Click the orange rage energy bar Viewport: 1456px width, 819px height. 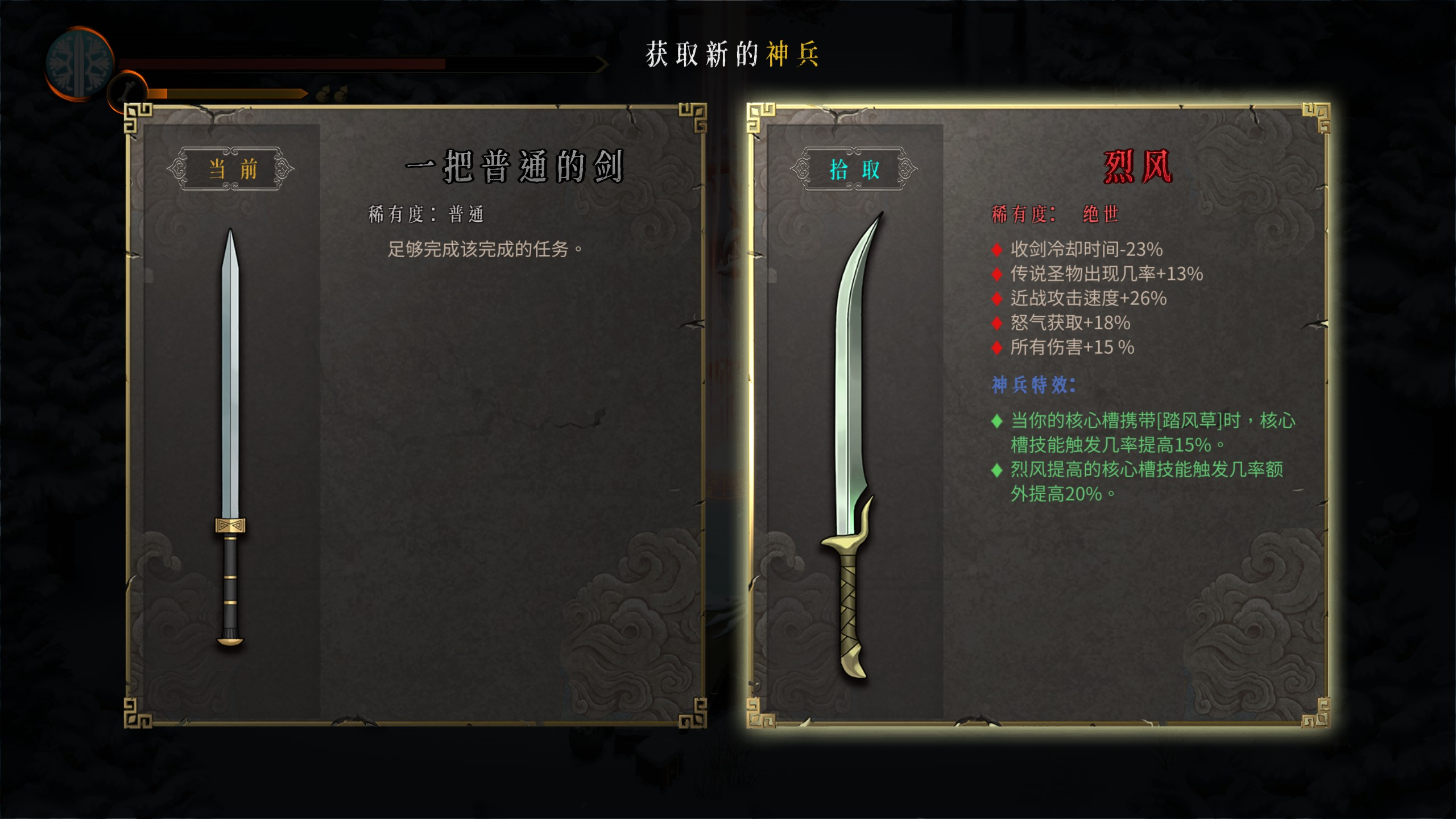158,93
